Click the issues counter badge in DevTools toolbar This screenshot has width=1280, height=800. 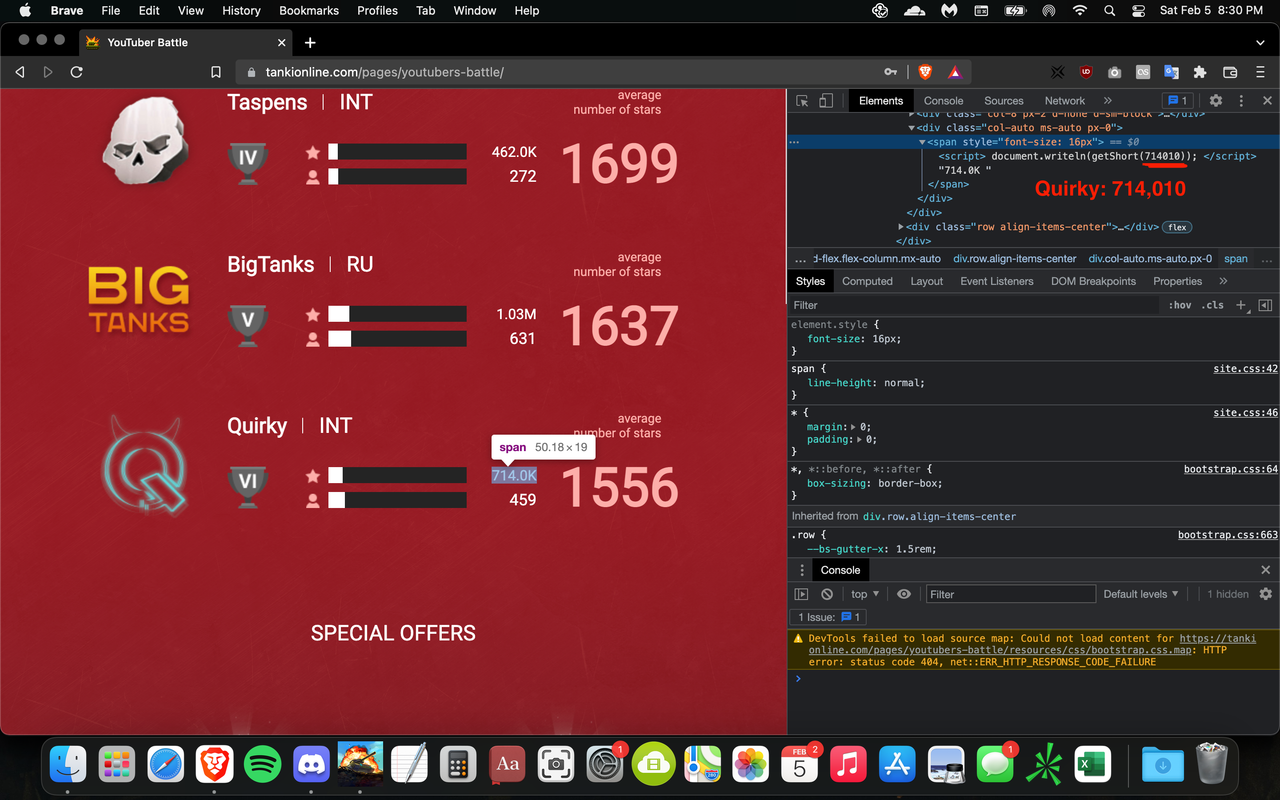coord(1177,101)
